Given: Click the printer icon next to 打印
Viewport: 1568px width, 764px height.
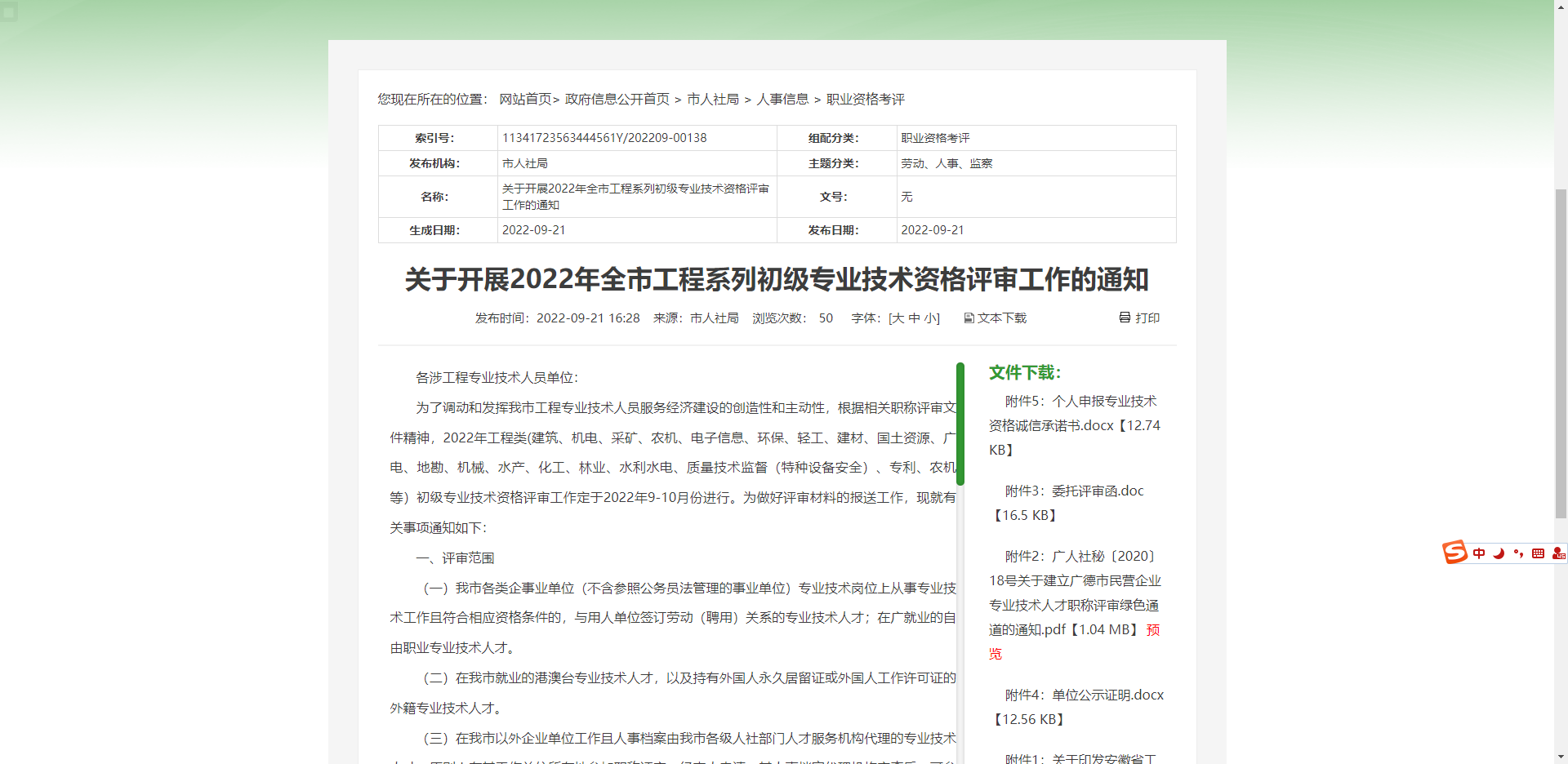Looking at the screenshot, I should click(x=1125, y=318).
